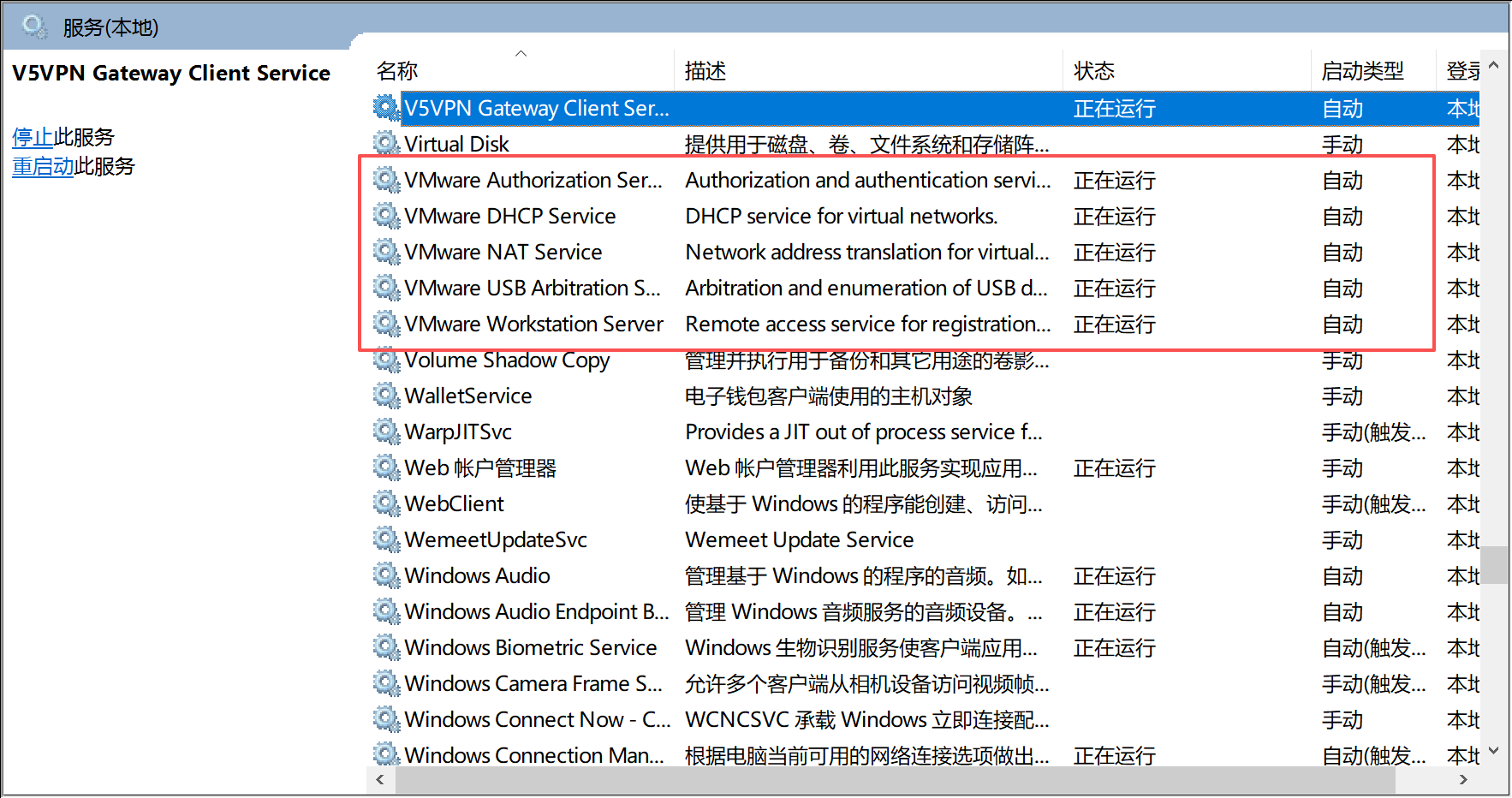Viewport: 1512px width, 798px height.
Task: Click the gear icon of Volume Shadow Copy
Action: click(386, 360)
